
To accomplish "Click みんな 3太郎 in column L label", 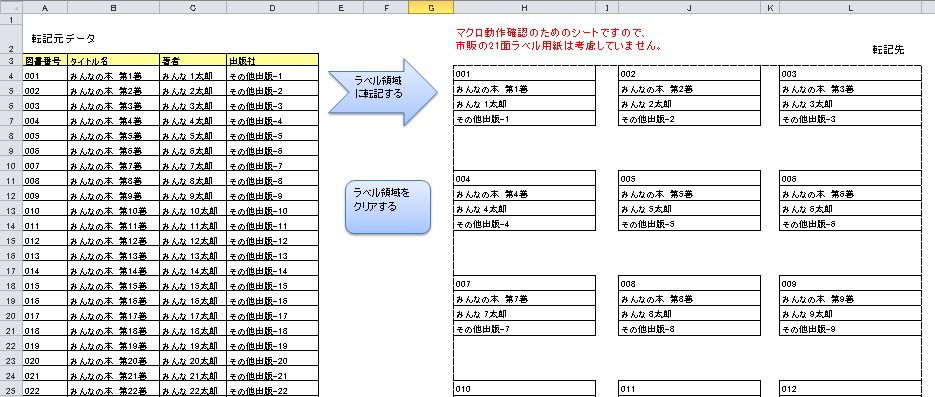I will 850,104.
